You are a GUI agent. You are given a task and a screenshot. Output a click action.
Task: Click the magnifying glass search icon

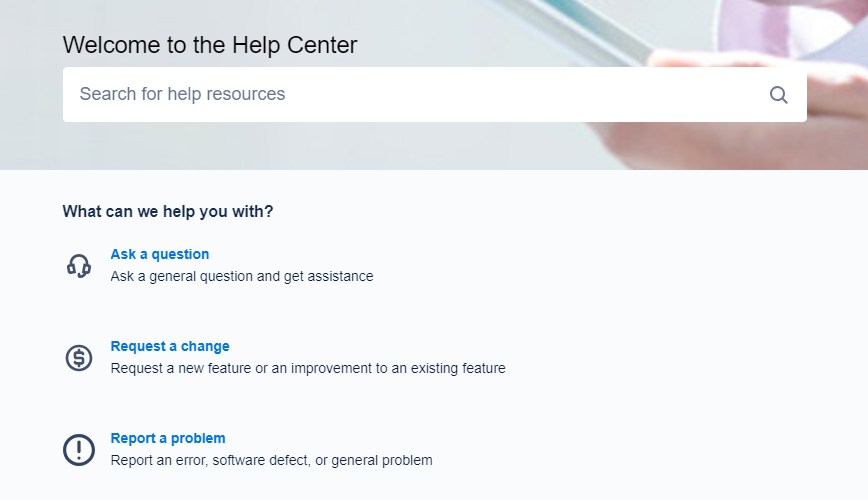pos(779,95)
